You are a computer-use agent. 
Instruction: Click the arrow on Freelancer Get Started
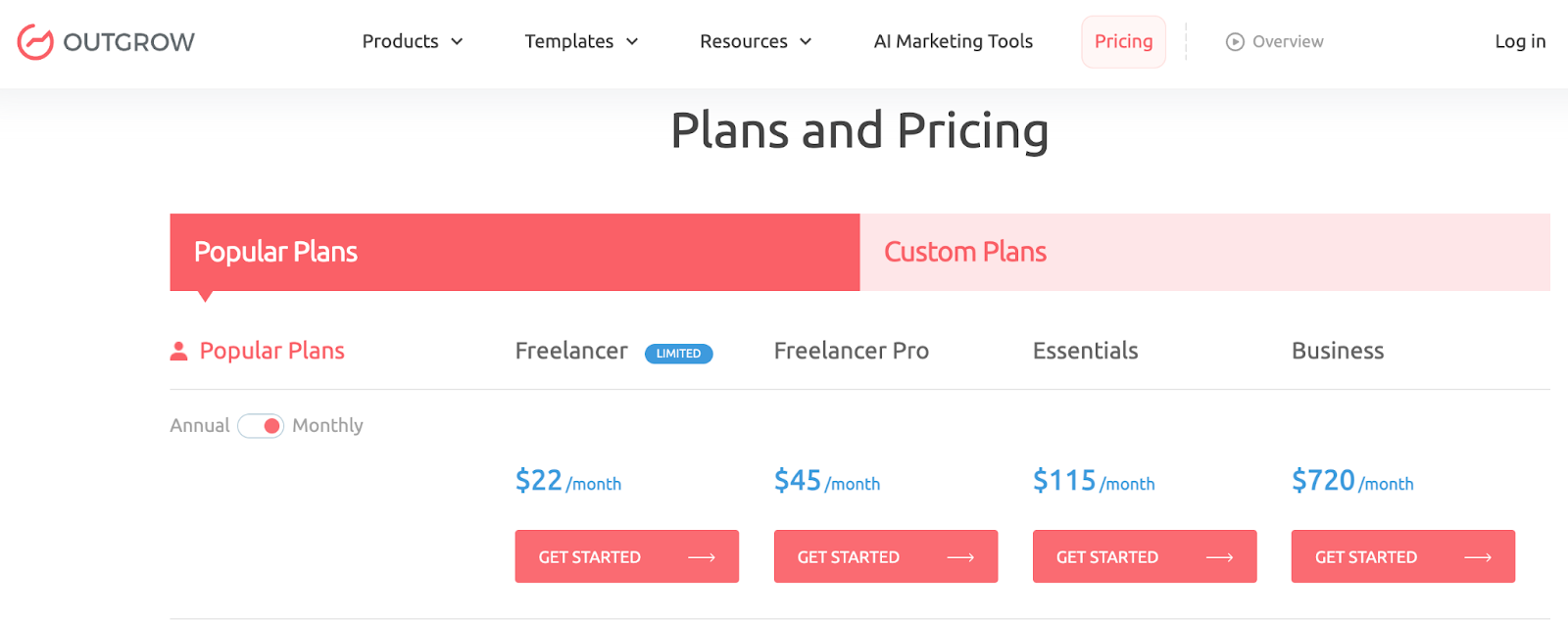702,557
